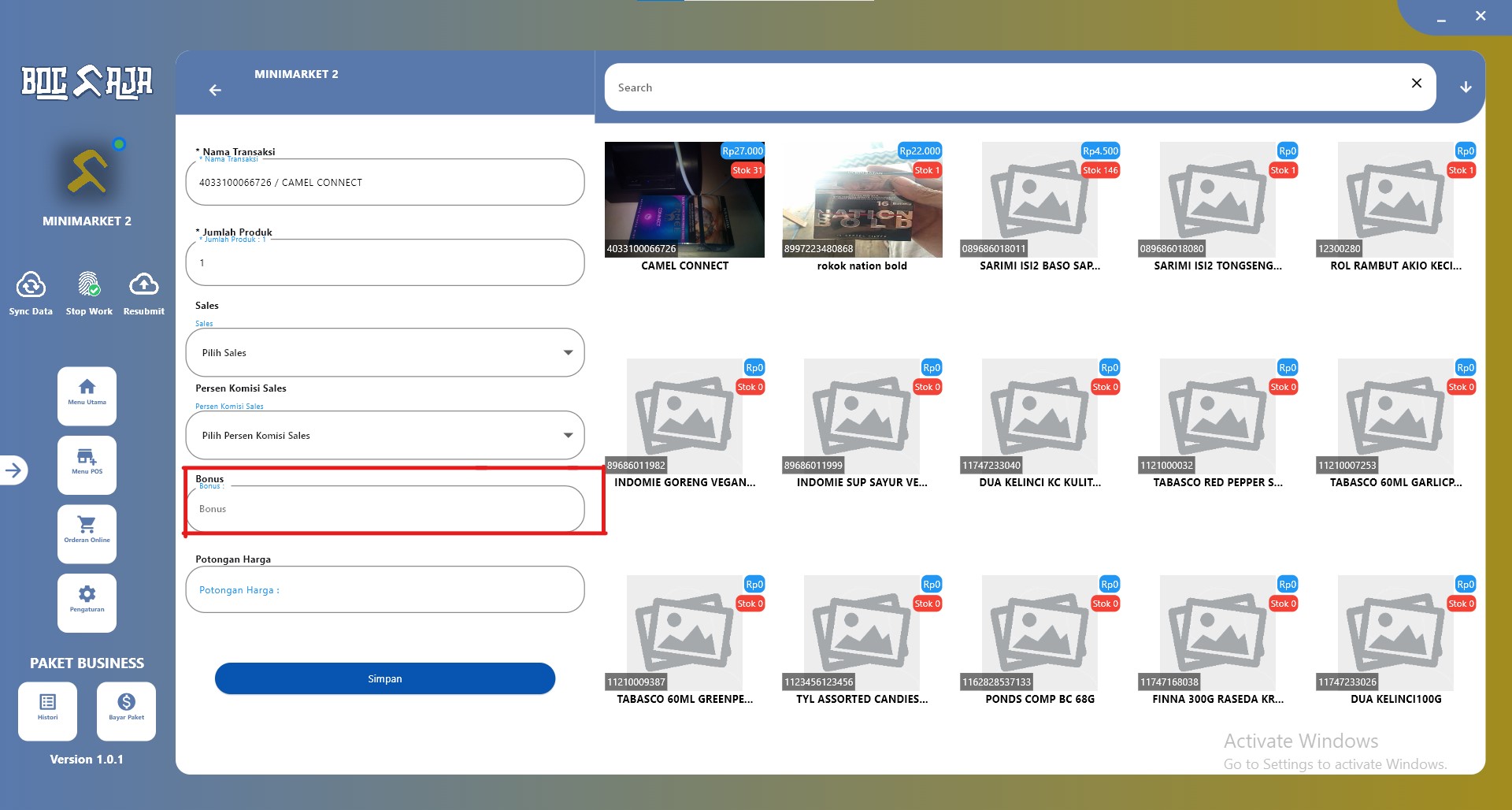1512x810 pixels.
Task: Open the Pilih Sales dropdown
Action: coord(385,352)
